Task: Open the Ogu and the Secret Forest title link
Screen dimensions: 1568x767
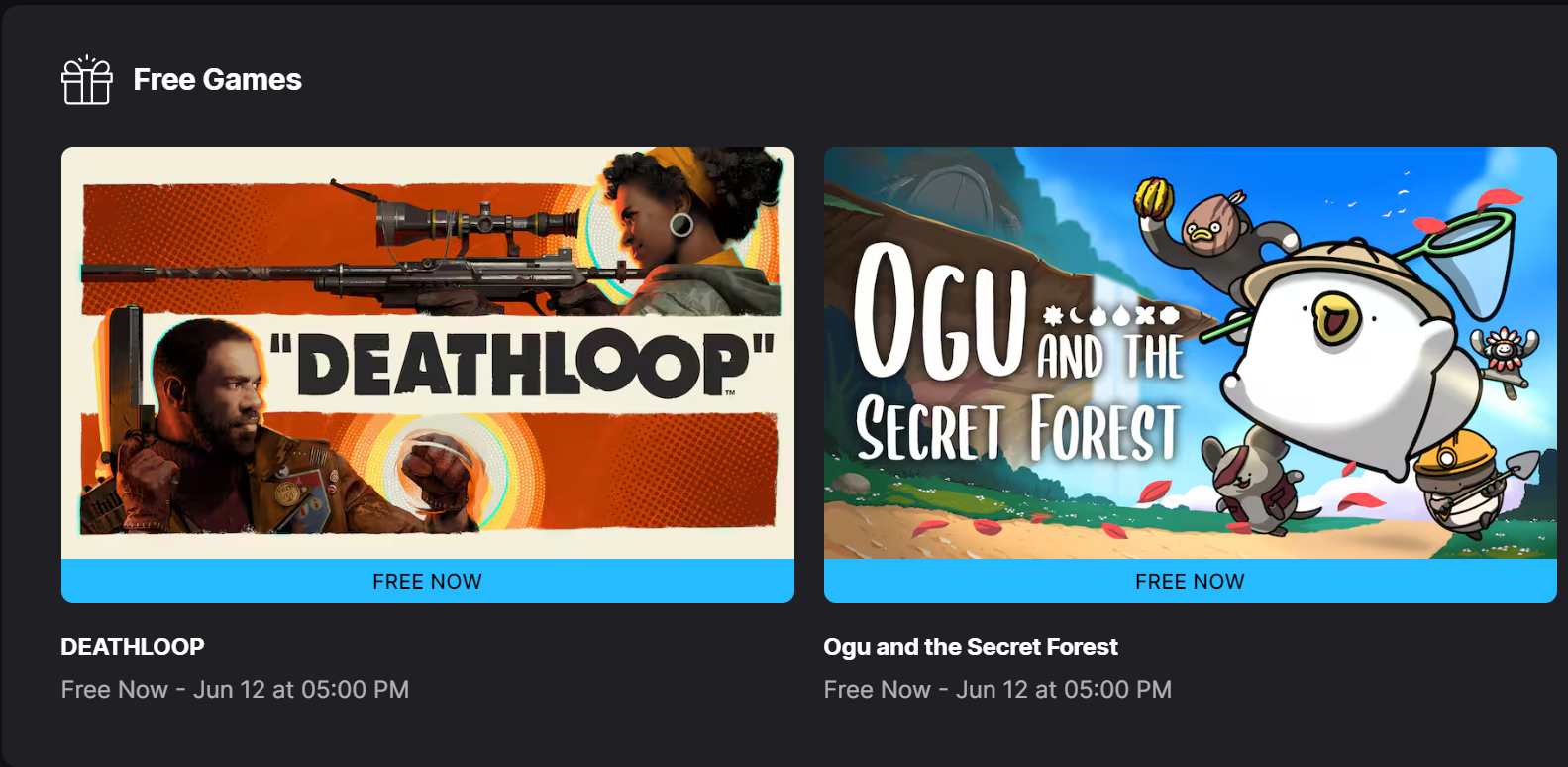Action: coord(971,647)
